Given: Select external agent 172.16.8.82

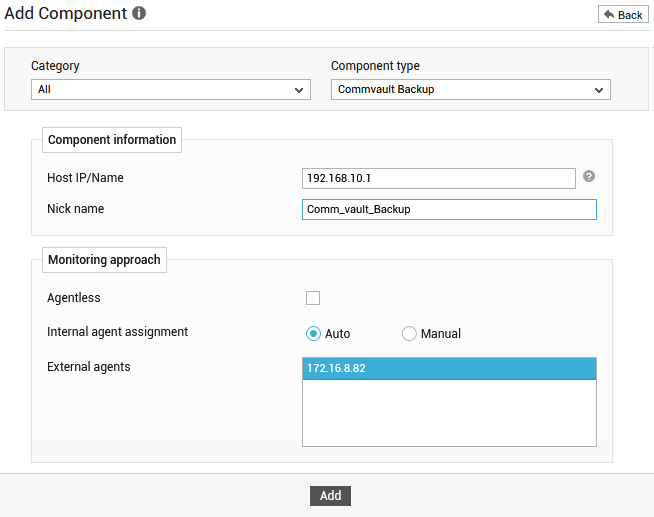Looking at the screenshot, I should point(449,369).
